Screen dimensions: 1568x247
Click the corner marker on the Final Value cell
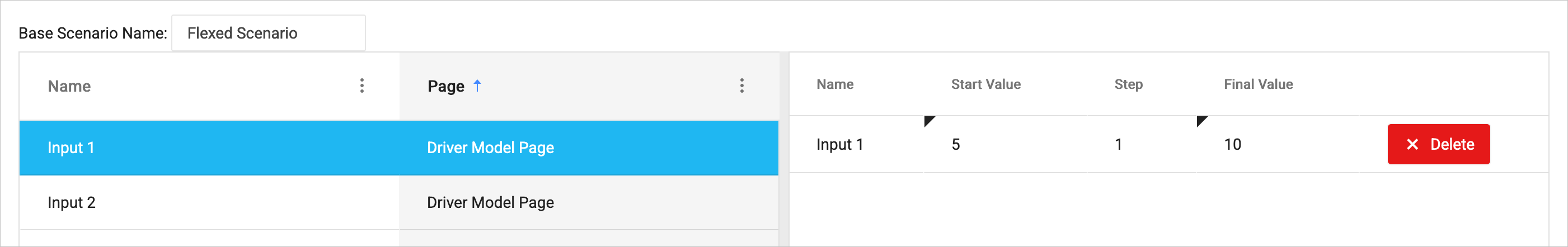[1201, 121]
